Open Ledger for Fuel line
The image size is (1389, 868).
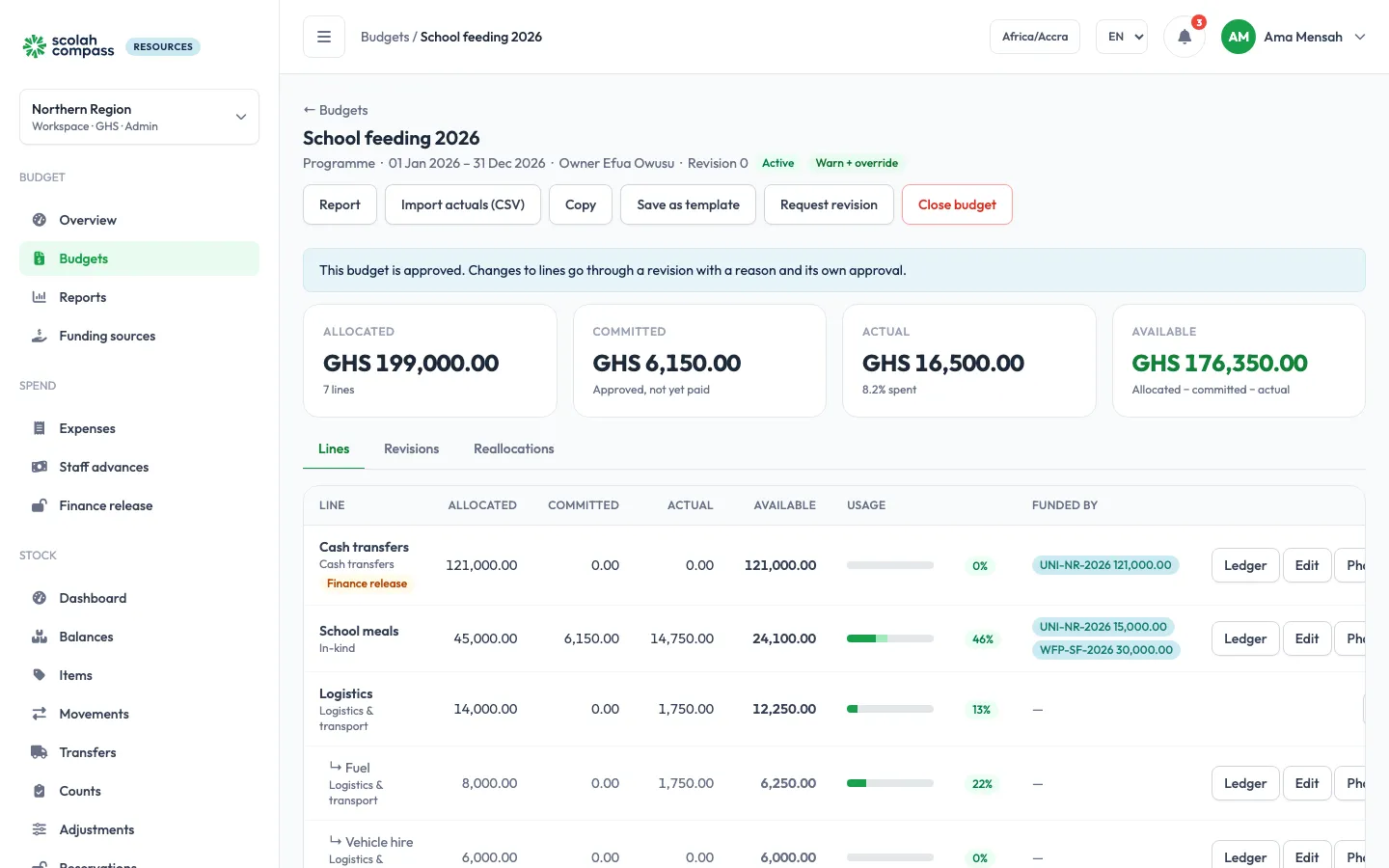(1245, 783)
